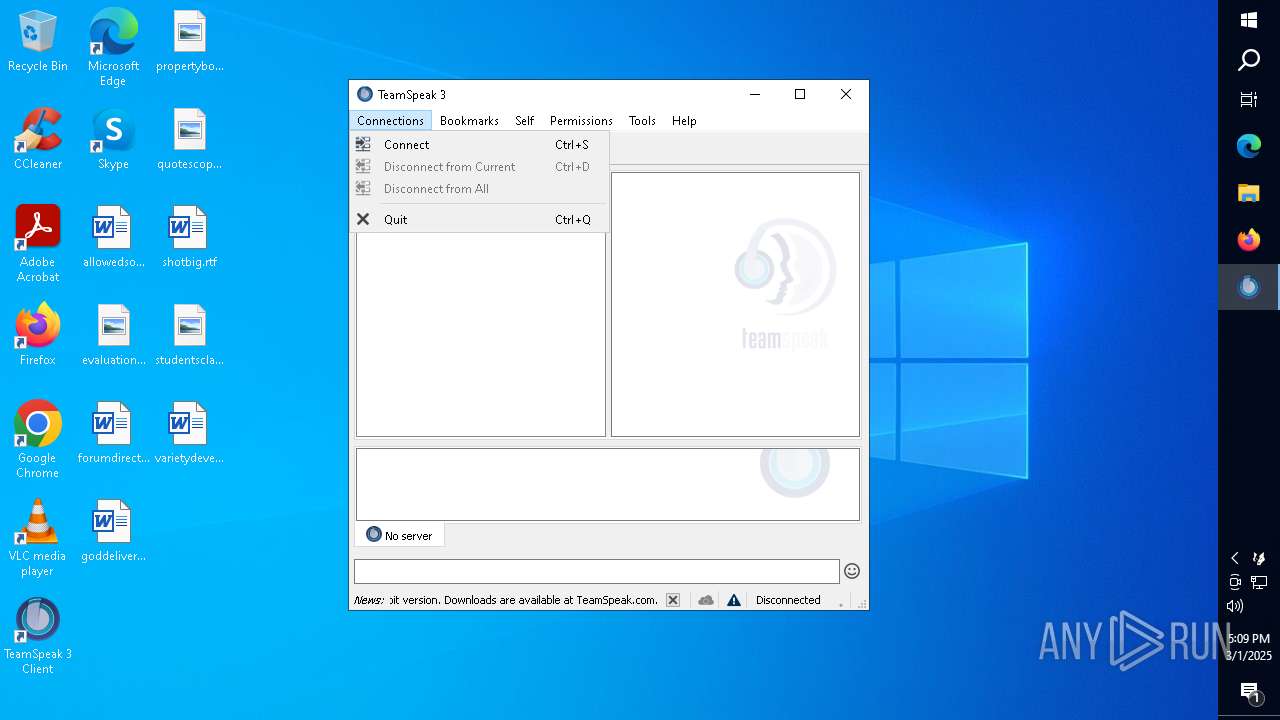1280x720 pixels.
Task: Open the volume control tray icon
Action: tap(1235, 606)
